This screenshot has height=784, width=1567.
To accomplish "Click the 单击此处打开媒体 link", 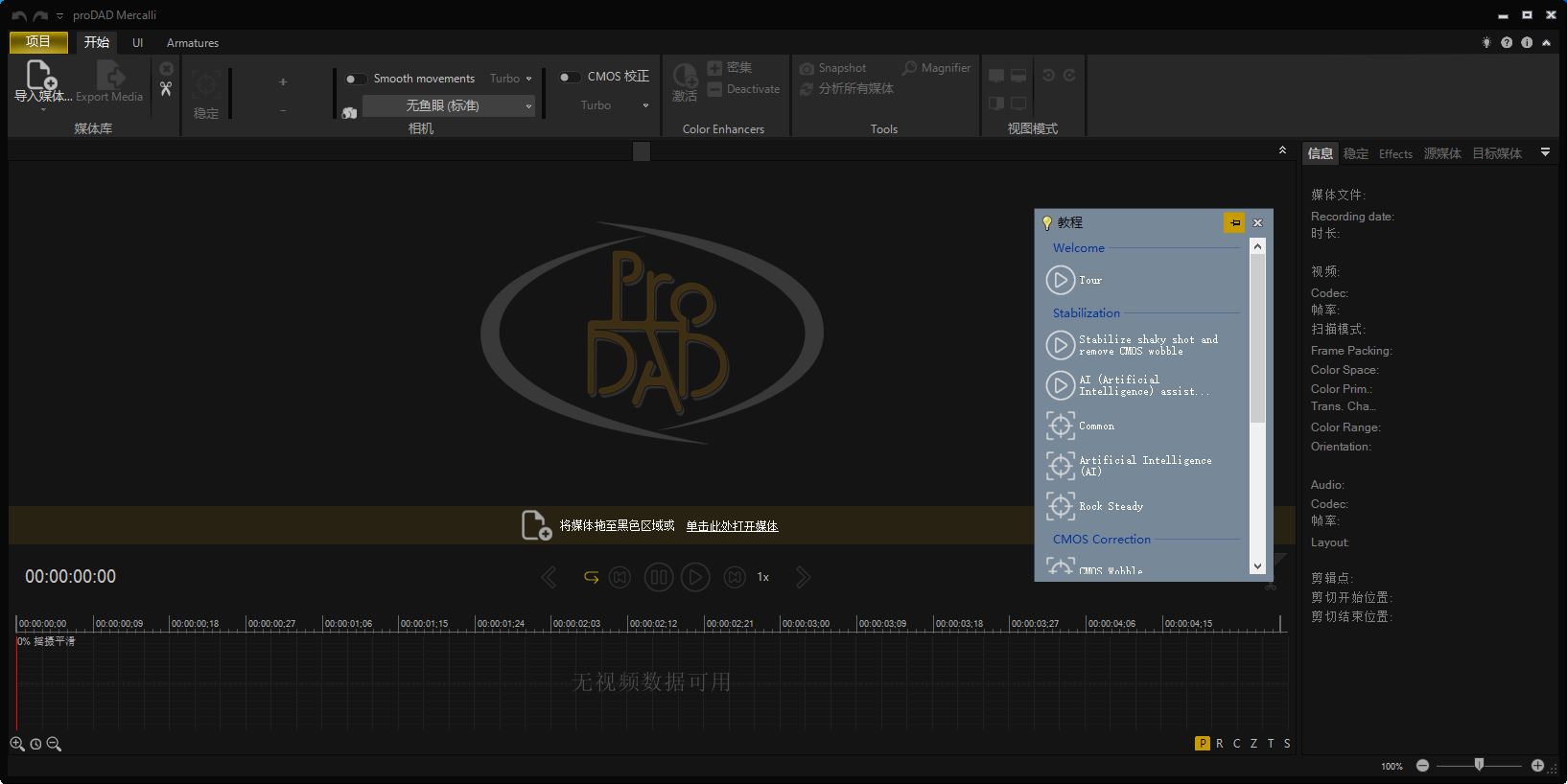I will (x=732, y=526).
